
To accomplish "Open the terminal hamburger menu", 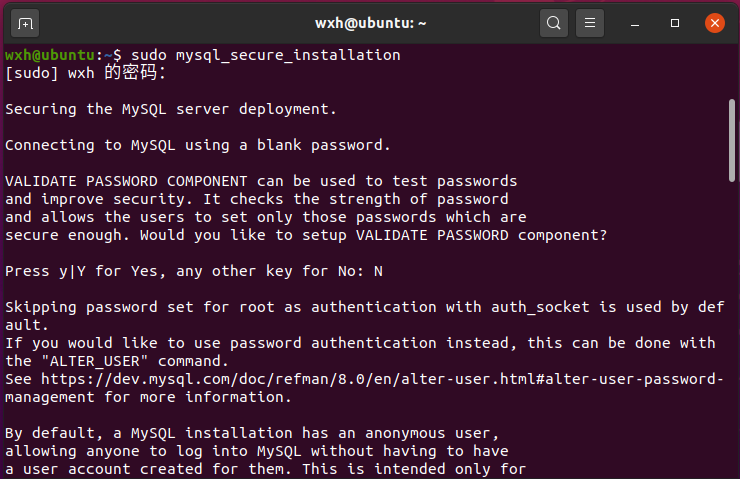I will [x=590, y=22].
